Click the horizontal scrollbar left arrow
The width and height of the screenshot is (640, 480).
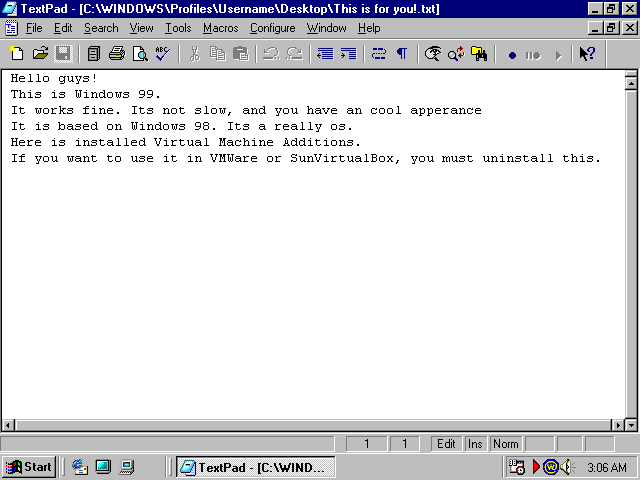click(x=7, y=425)
